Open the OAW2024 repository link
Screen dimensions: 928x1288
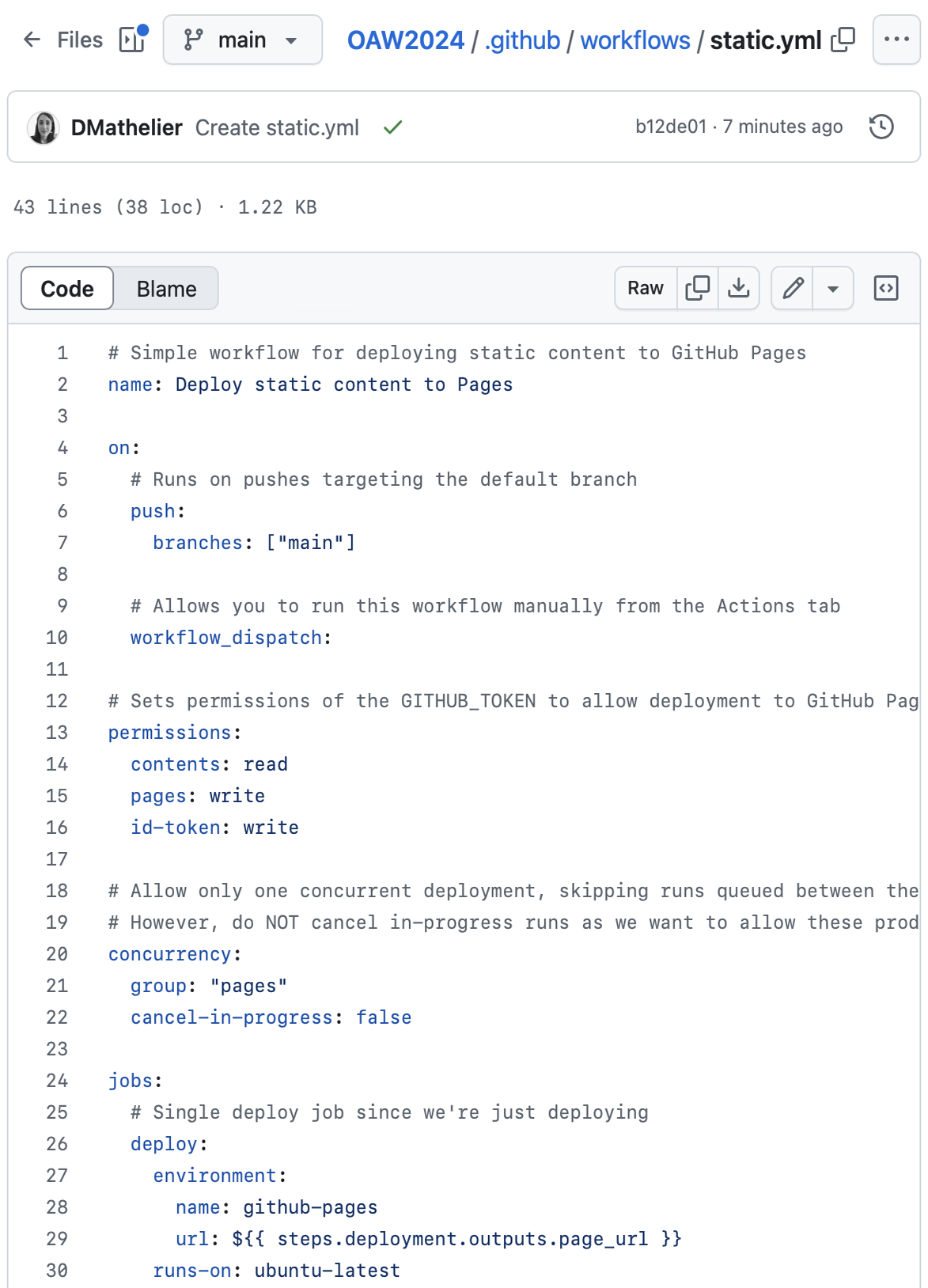click(x=405, y=40)
